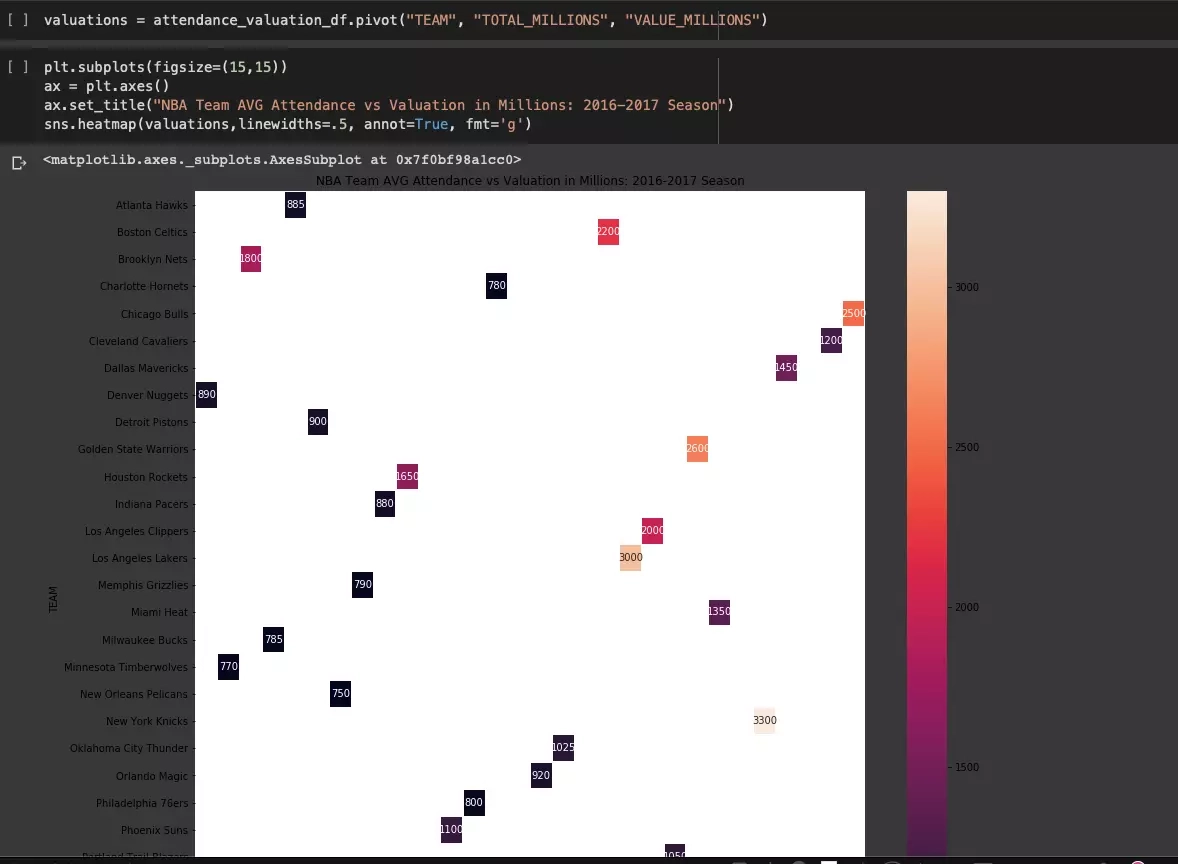Select the 885 heatmap cell
This screenshot has height=864, width=1178.
(295, 204)
